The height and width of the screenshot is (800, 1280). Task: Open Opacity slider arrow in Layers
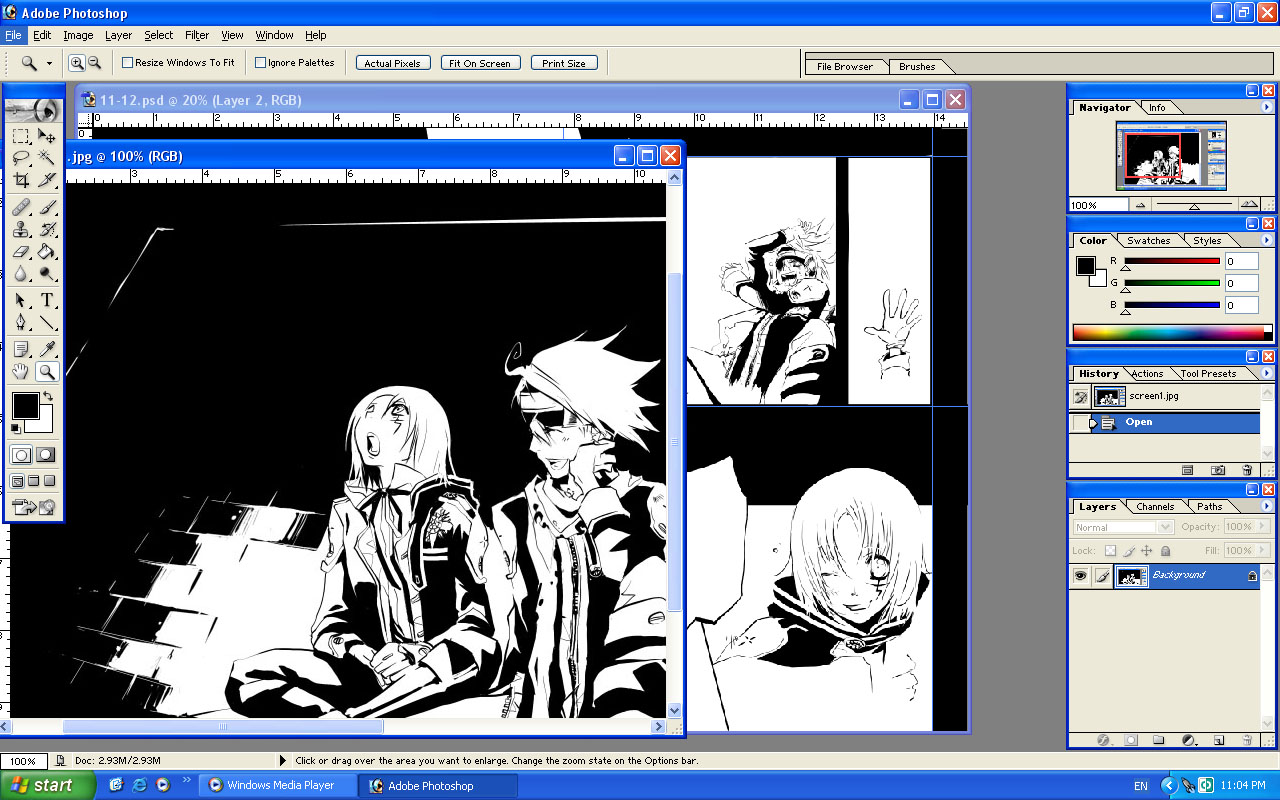(1261, 527)
